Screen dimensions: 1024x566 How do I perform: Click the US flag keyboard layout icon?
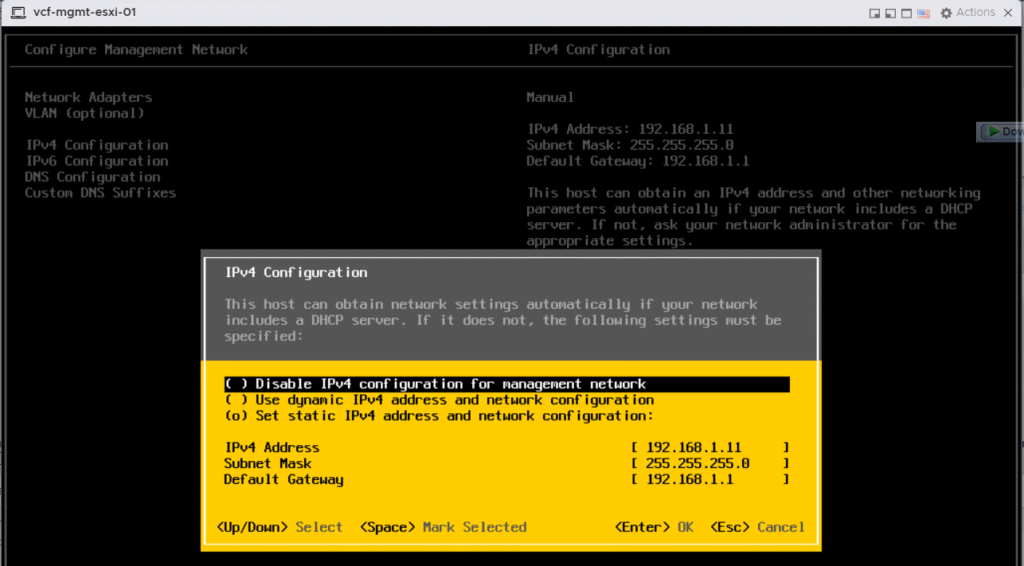click(x=923, y=13)
